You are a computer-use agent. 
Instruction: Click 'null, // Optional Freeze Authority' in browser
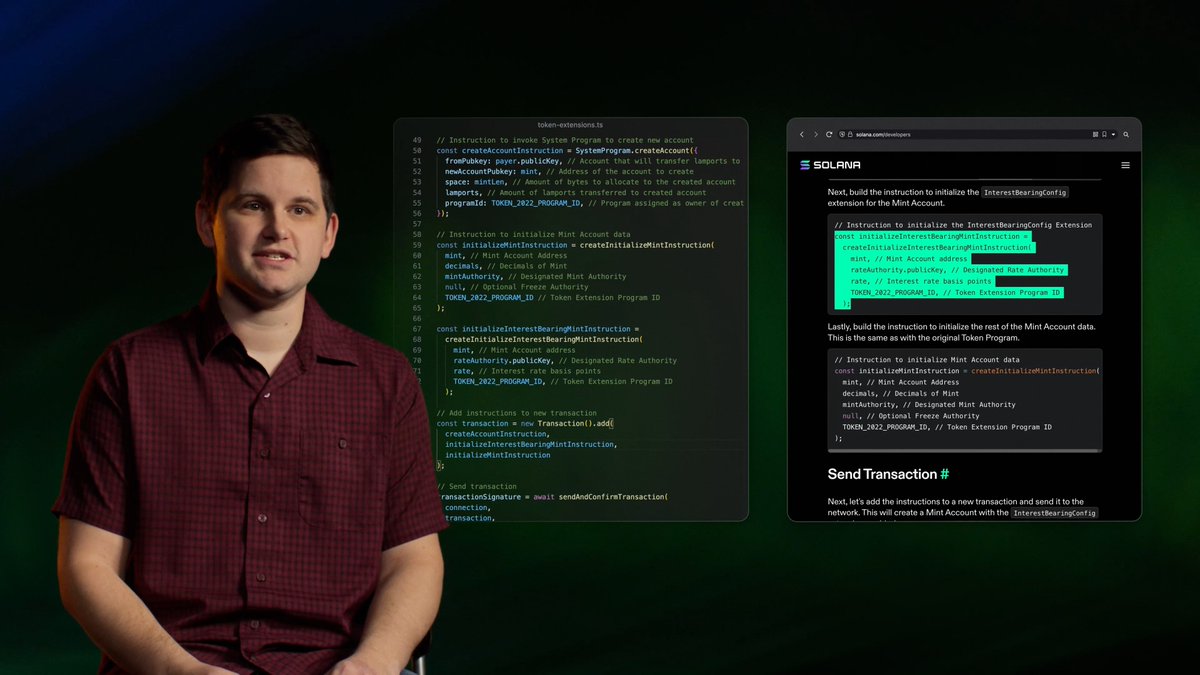[x=911, y=416]
